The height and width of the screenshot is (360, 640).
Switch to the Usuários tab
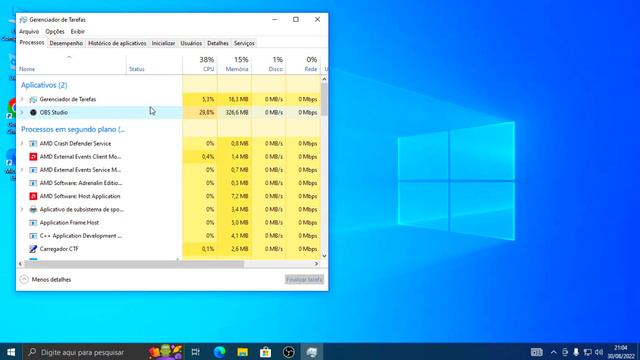pos(191,43)
